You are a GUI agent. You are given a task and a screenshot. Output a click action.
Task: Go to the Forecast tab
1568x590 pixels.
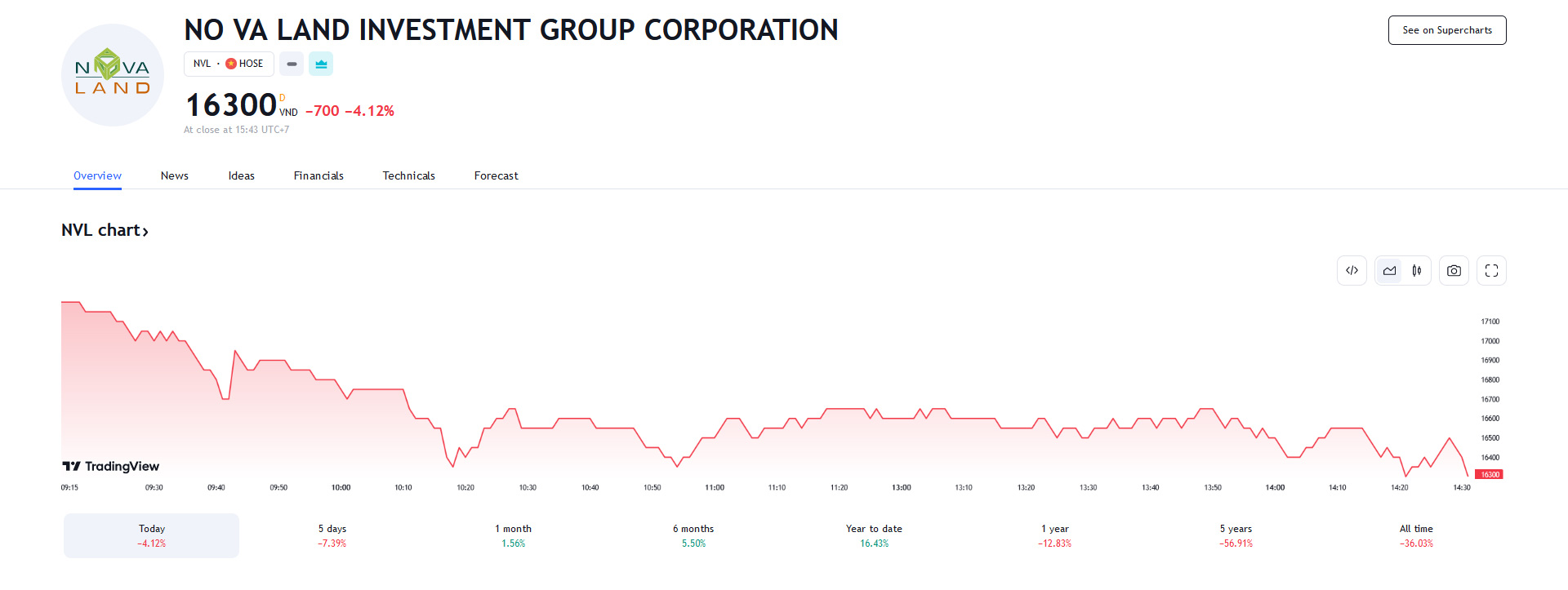[x=496, y=175]
